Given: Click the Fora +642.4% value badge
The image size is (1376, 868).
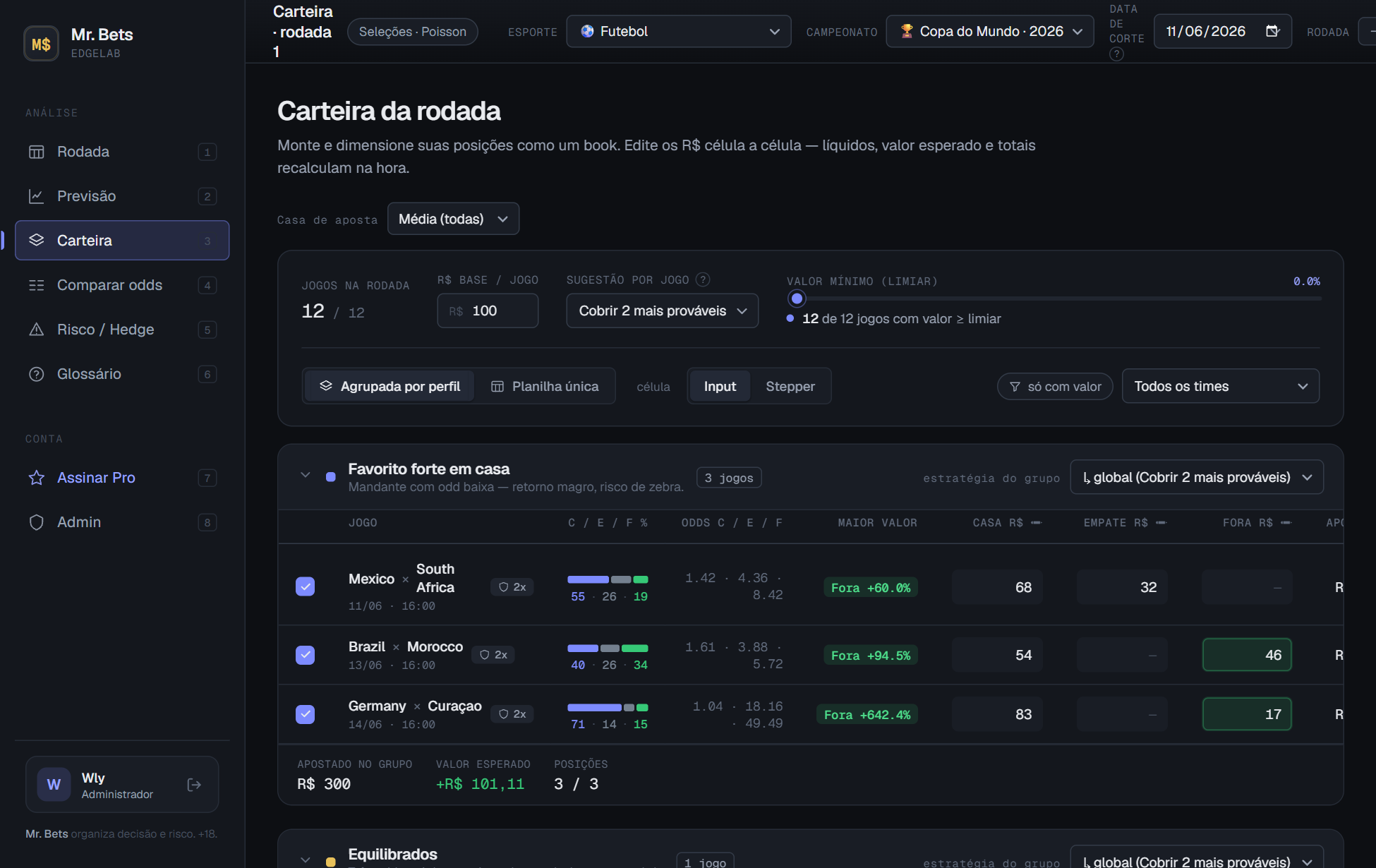Looking at the screenshot, I should click(x=867, y=714).
